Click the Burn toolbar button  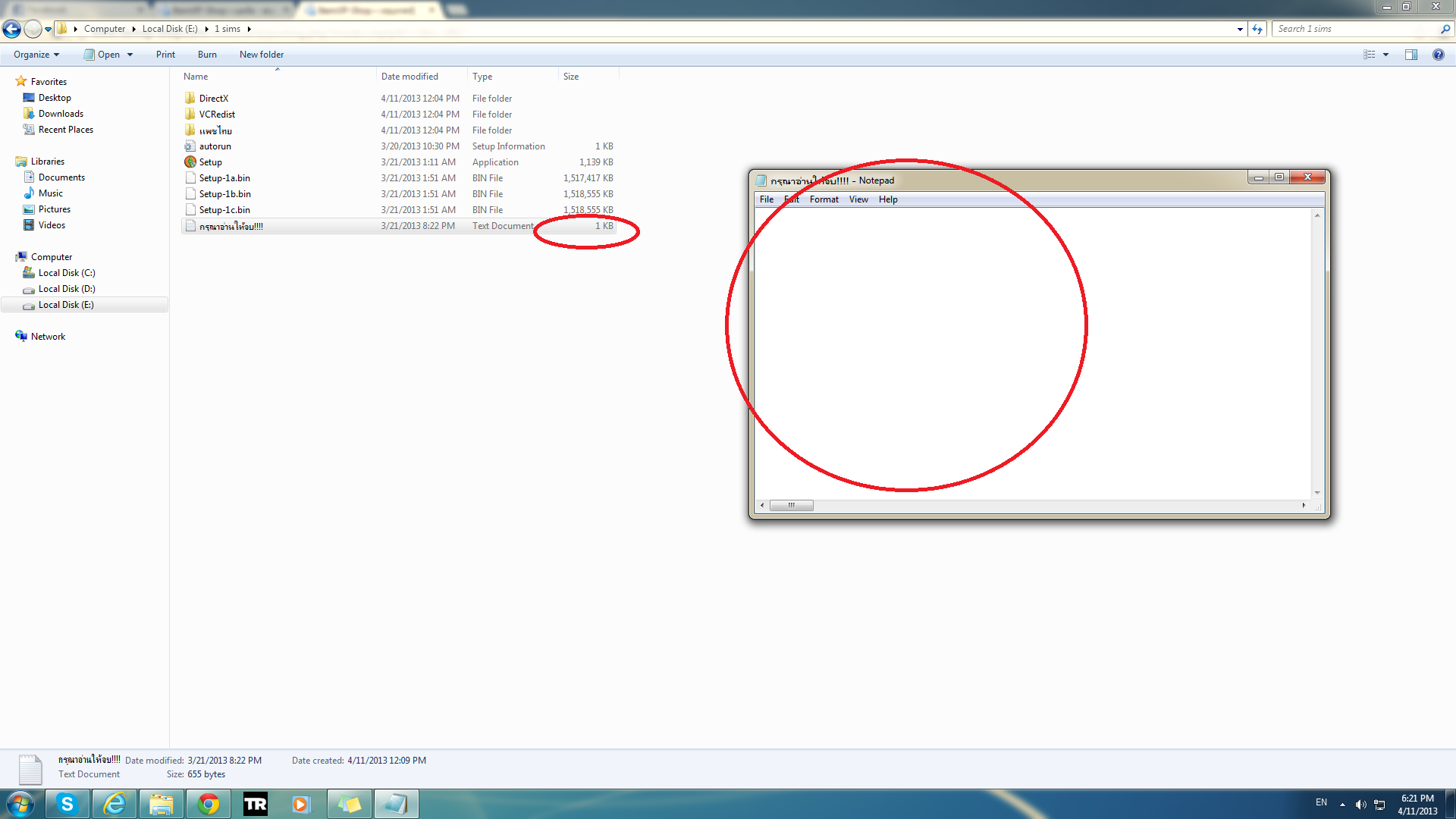[x=207, y=55]
